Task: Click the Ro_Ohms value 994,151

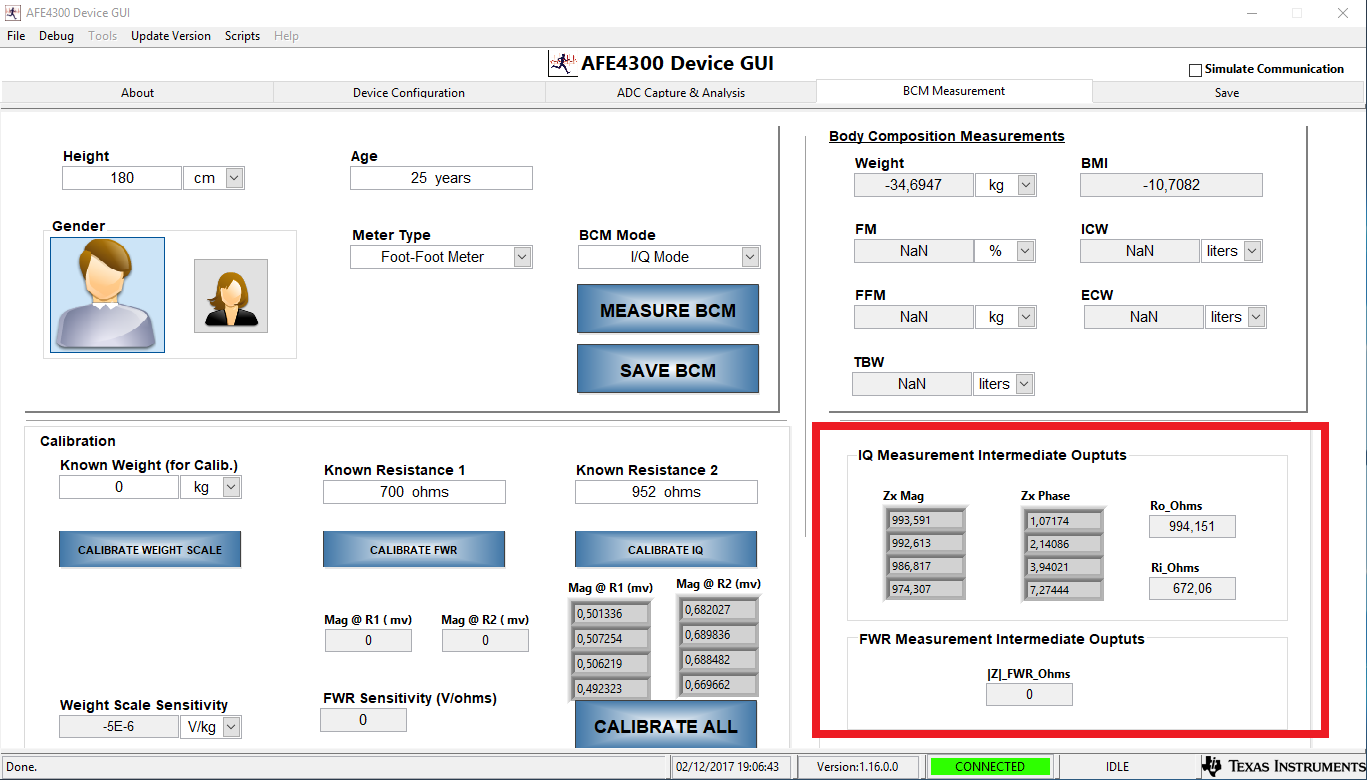Action: pos(1192,527)
